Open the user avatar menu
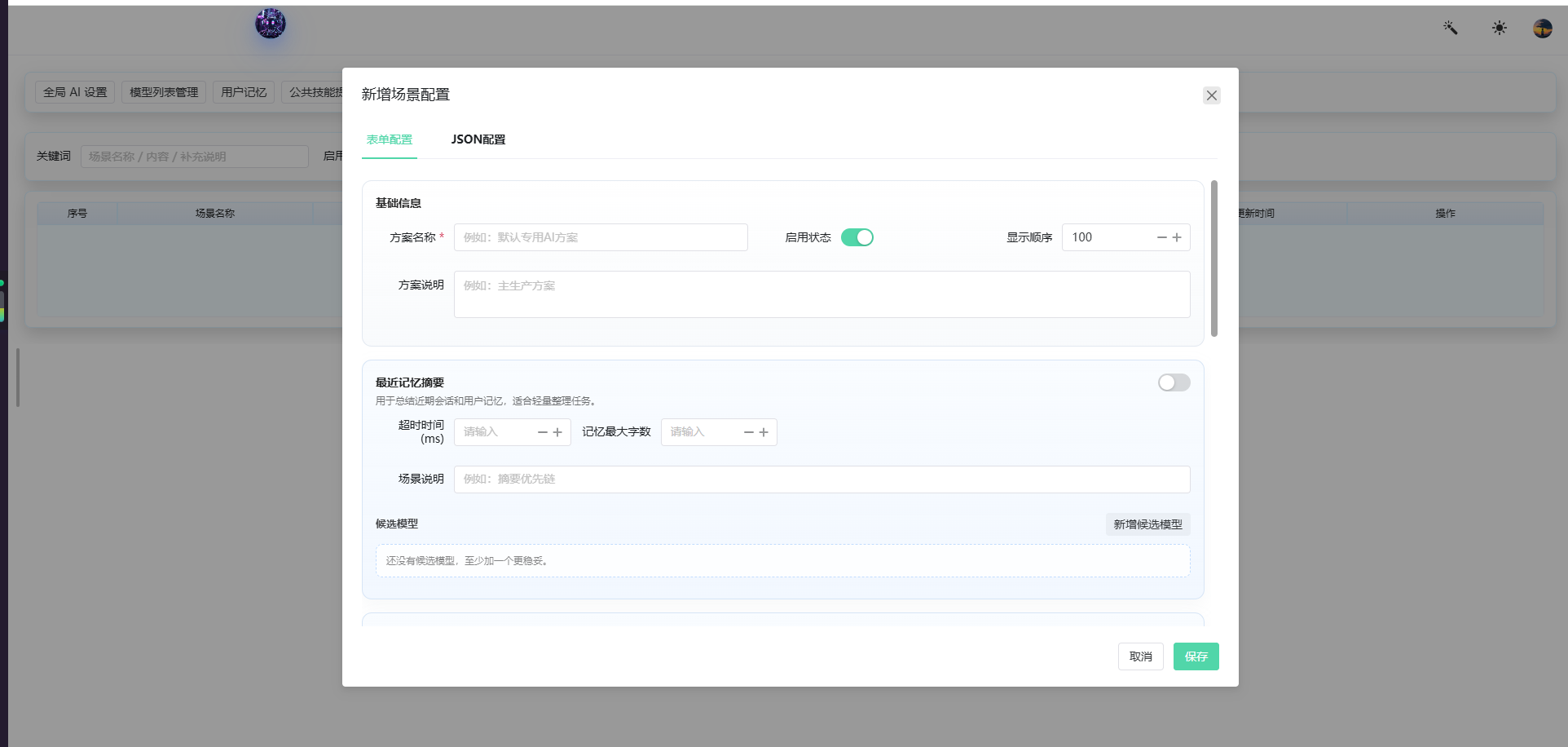The height and width of the screenshot is (747, 1568). [1543, 29]
